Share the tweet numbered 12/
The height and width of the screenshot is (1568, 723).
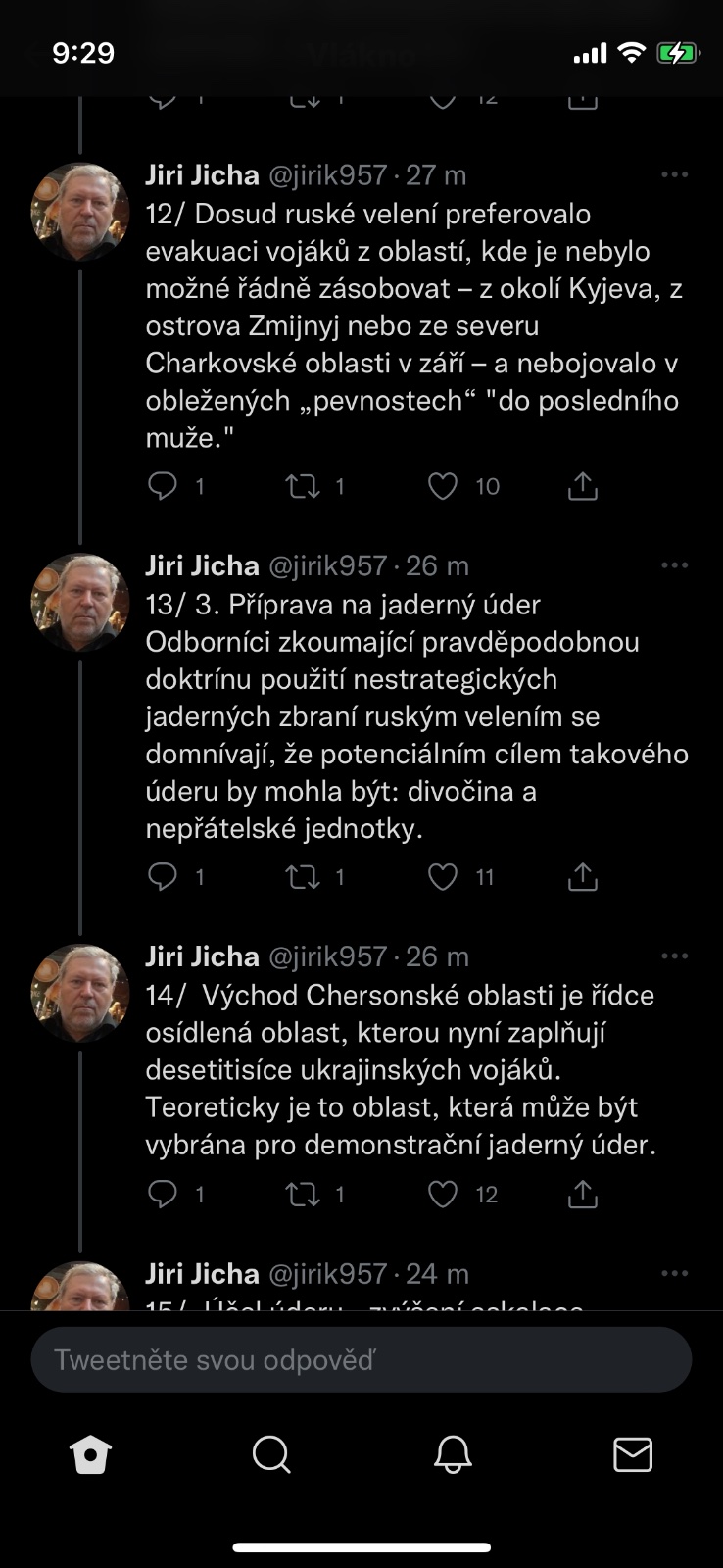point(583,486)
